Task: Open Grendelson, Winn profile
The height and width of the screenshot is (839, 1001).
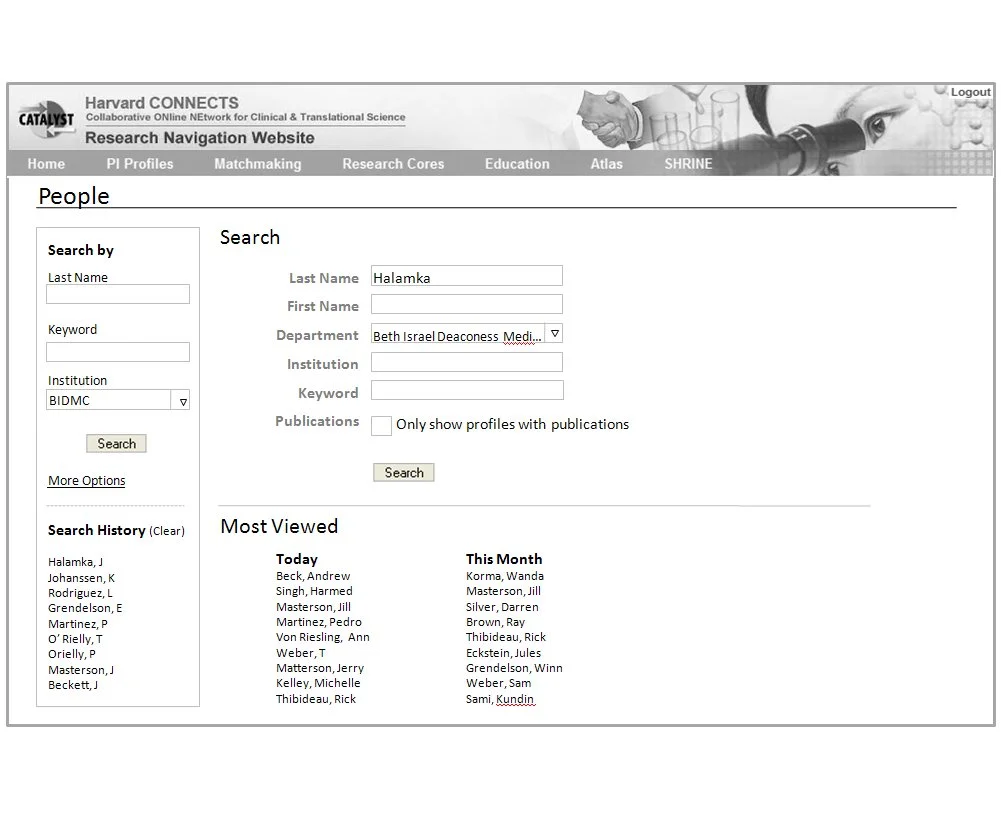Action: (x=515, y=668)
